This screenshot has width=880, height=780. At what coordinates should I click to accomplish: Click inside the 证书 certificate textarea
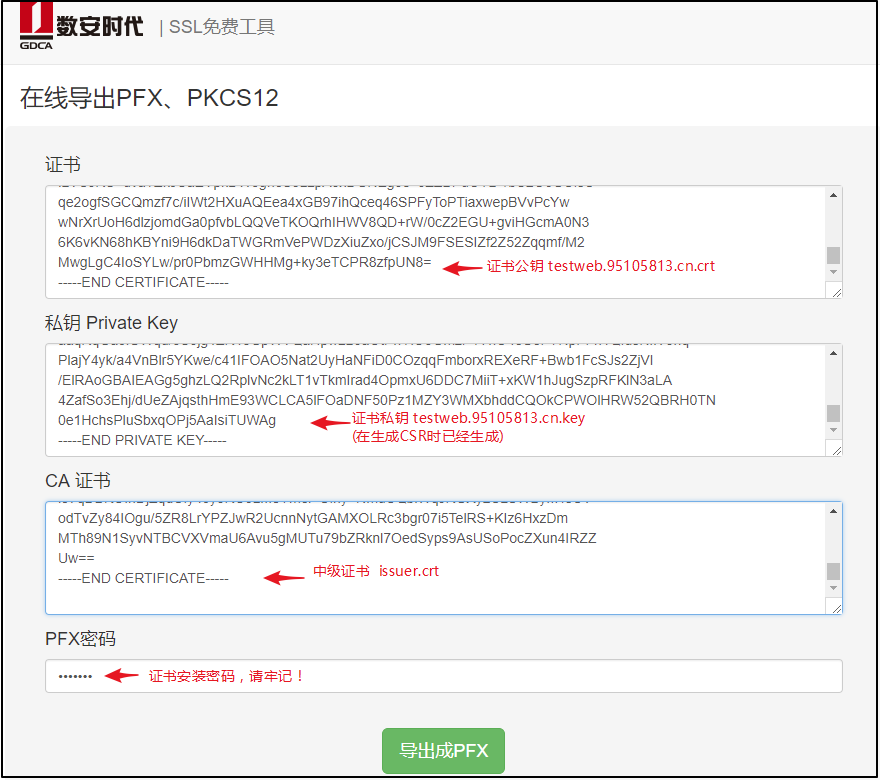coord(435,242)
